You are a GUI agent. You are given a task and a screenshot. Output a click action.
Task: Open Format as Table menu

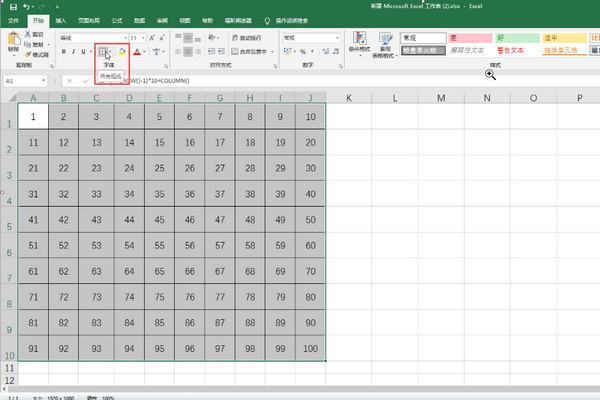tap(385, 45)
